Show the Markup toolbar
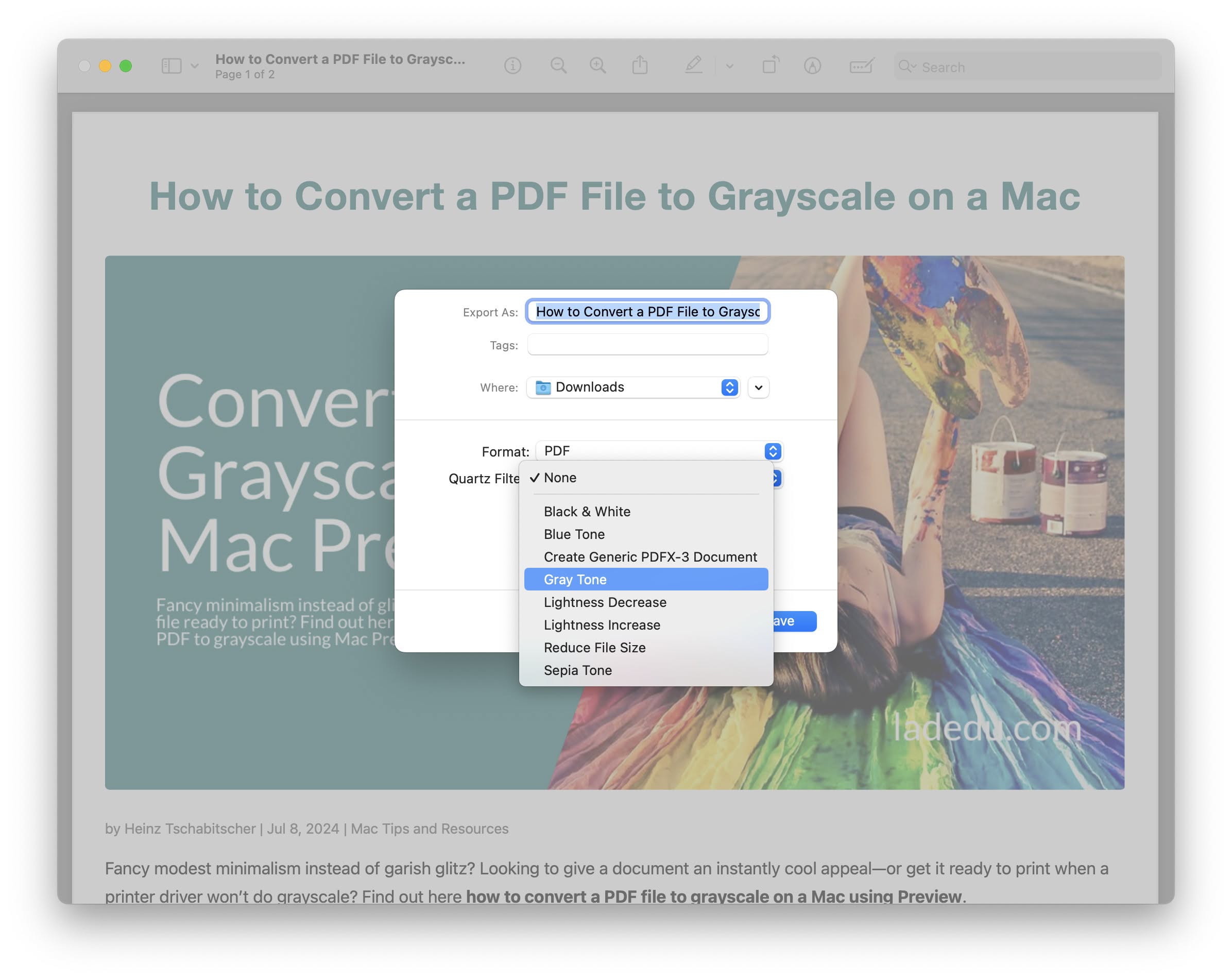 coord(813,66)
